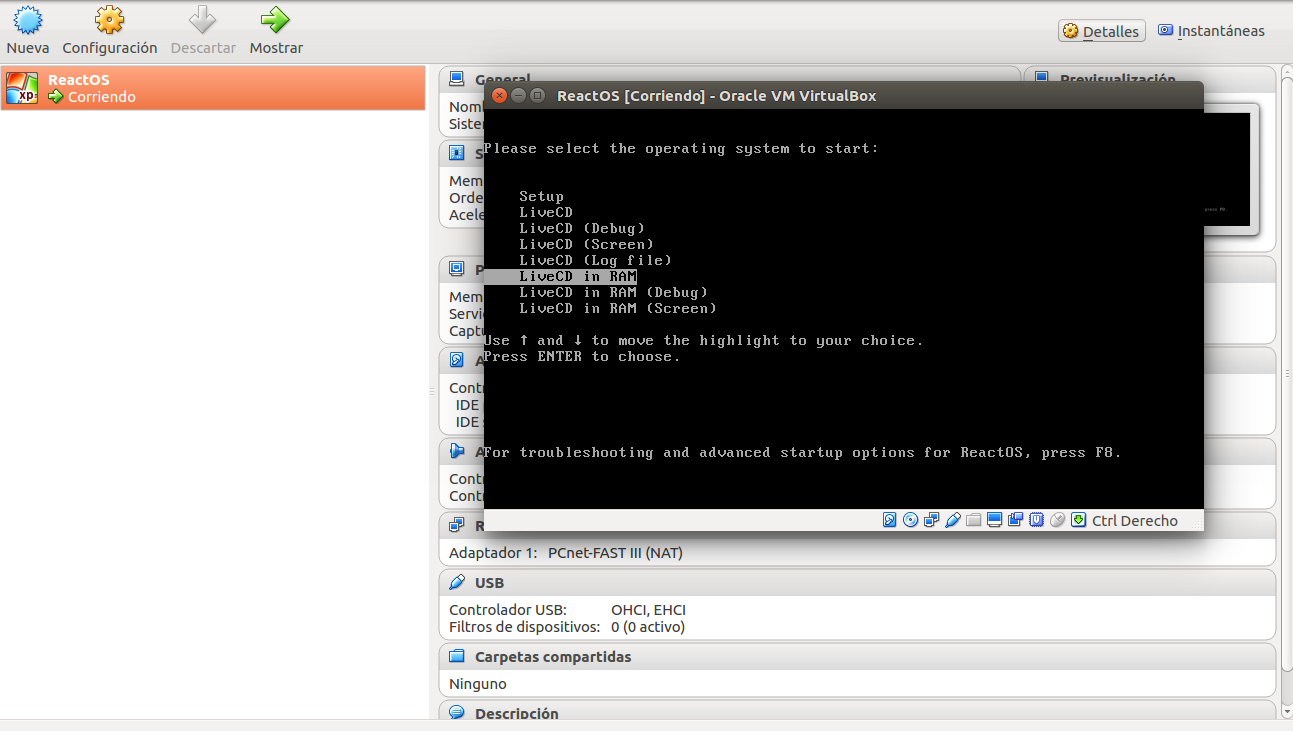This screenshot has height=731, width=1293.
Task: Click the Nueva toolbar button
Action: pyautogui.click(x=27, y=31)
